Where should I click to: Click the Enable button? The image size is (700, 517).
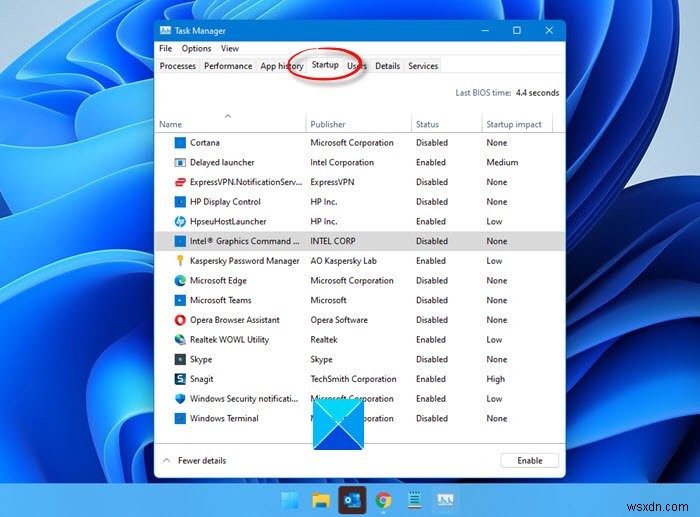tap(530, 460)
